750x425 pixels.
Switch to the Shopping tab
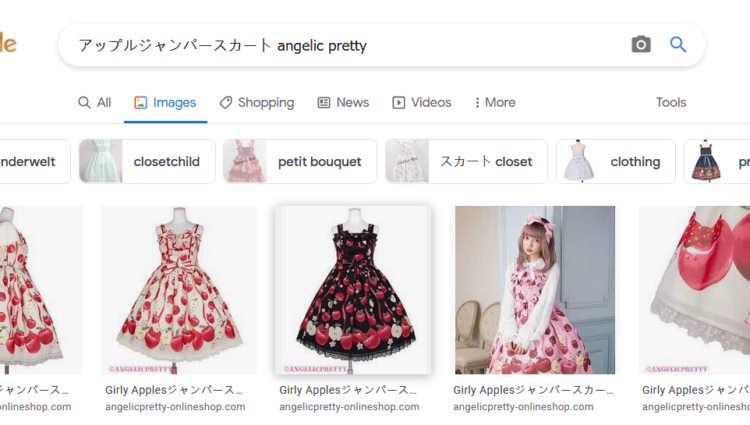256,102
